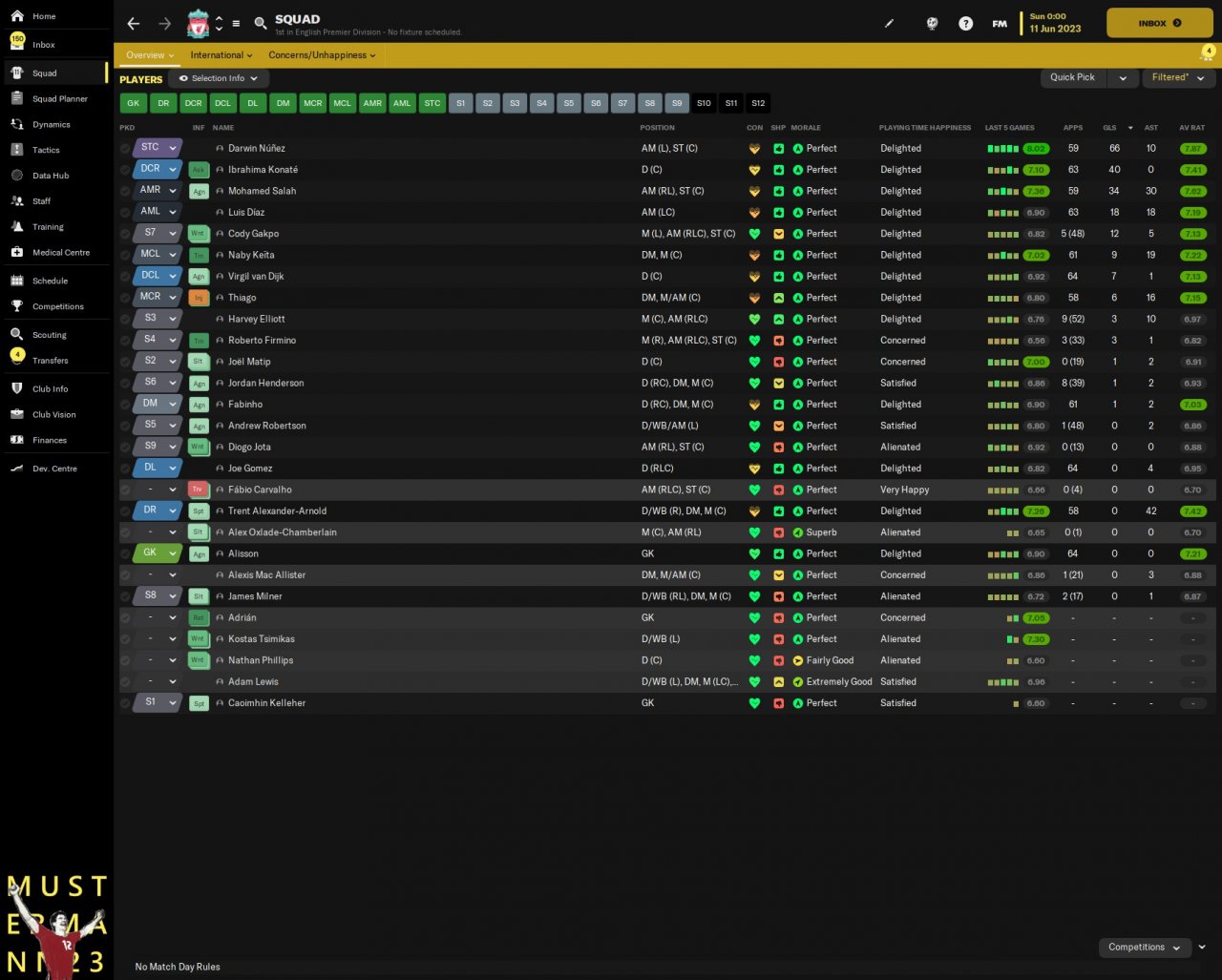Open the hamburger menu beside the club badge

tap(236, 24)
